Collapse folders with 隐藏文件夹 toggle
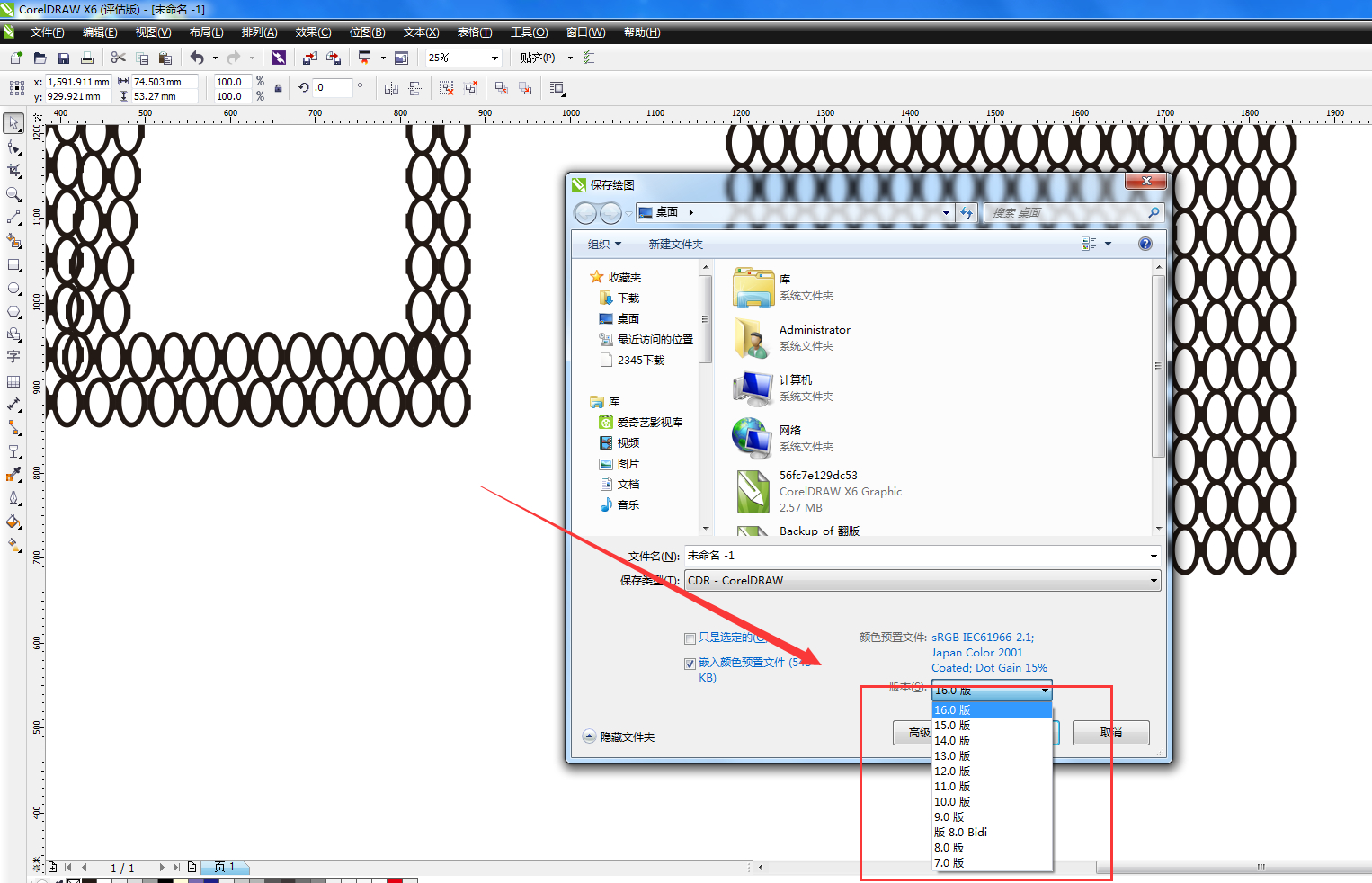 (x=619, y=736)
